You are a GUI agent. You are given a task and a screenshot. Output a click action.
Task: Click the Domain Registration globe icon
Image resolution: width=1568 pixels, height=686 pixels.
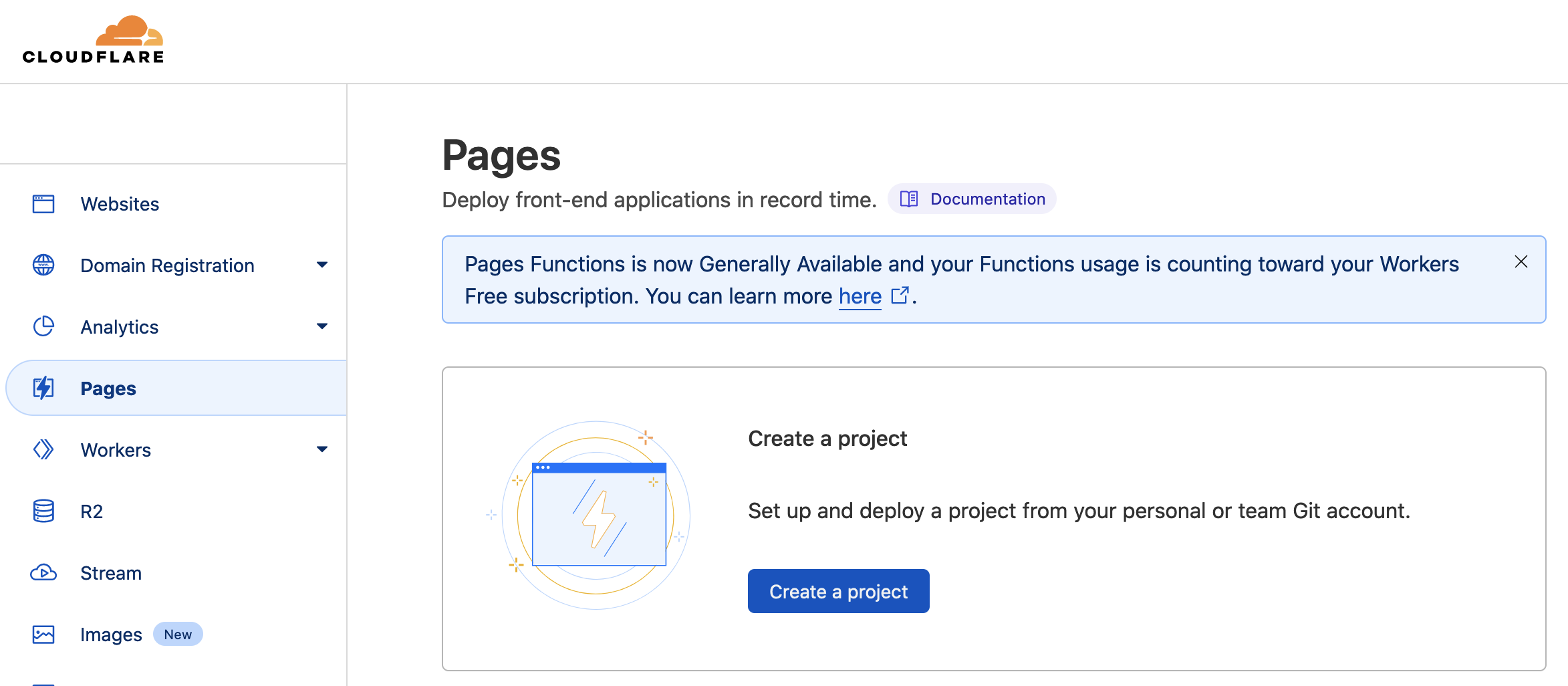[x=43, y=265]
